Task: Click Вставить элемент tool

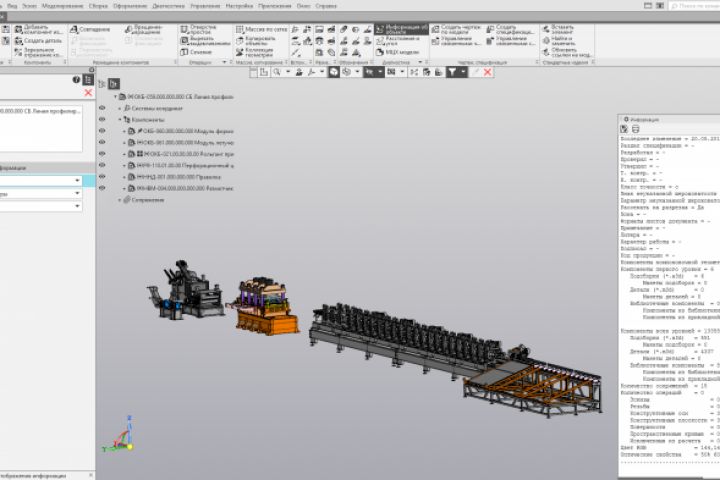Action: [558, 30]
